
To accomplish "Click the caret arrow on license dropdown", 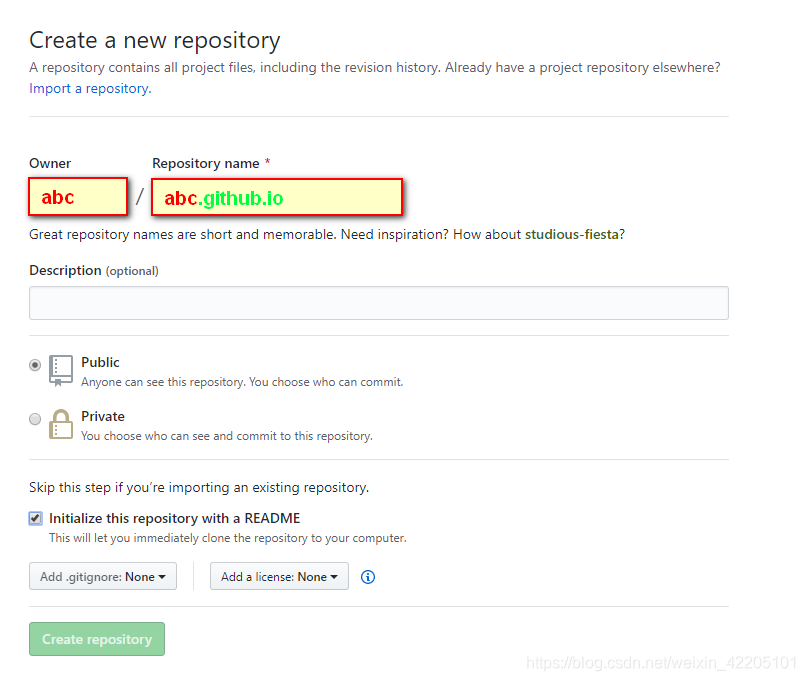I will 334,577.
